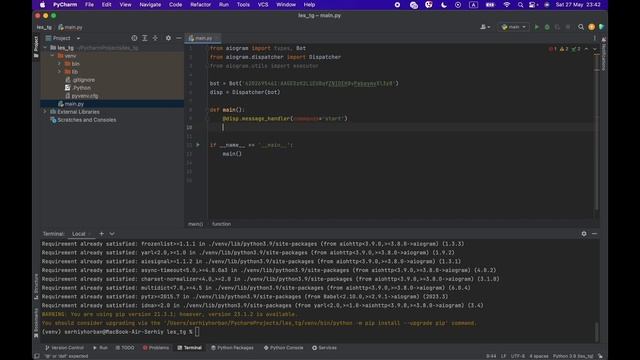Toggle the Bookmarks side tool window stripe
This screenshot has height=360, width=640.
pyautogui.click(x=36, y=322)
